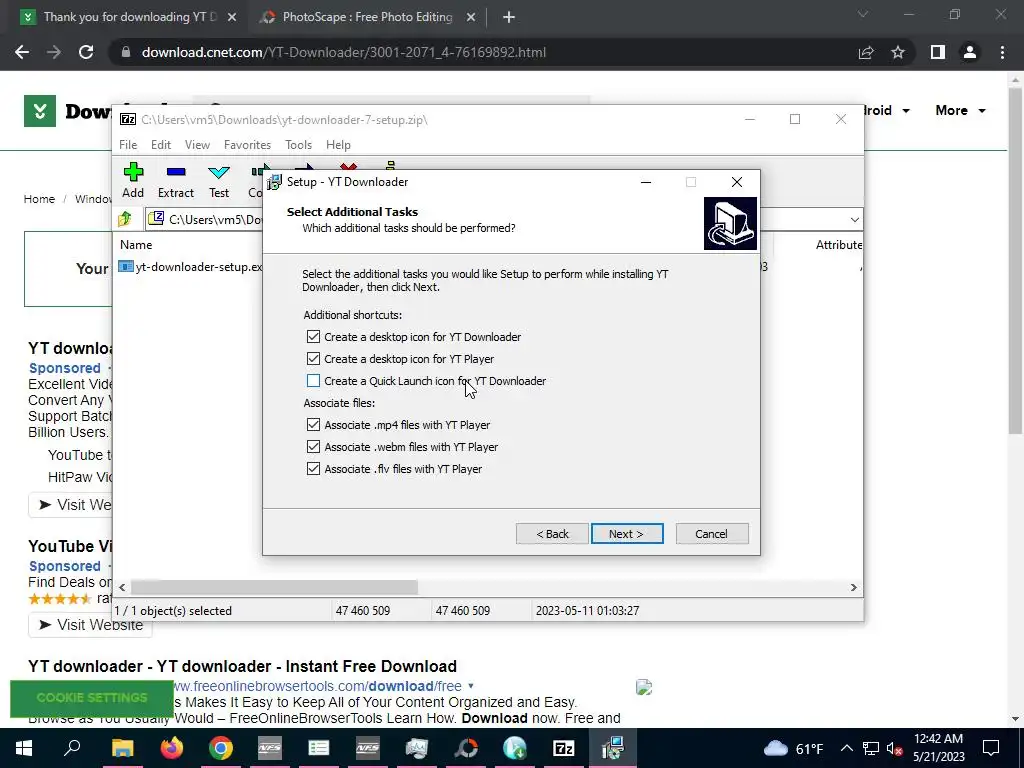Screen dimensions: 1024x768
Task: Click the setup installer taskbar icon
Action: 613,748
